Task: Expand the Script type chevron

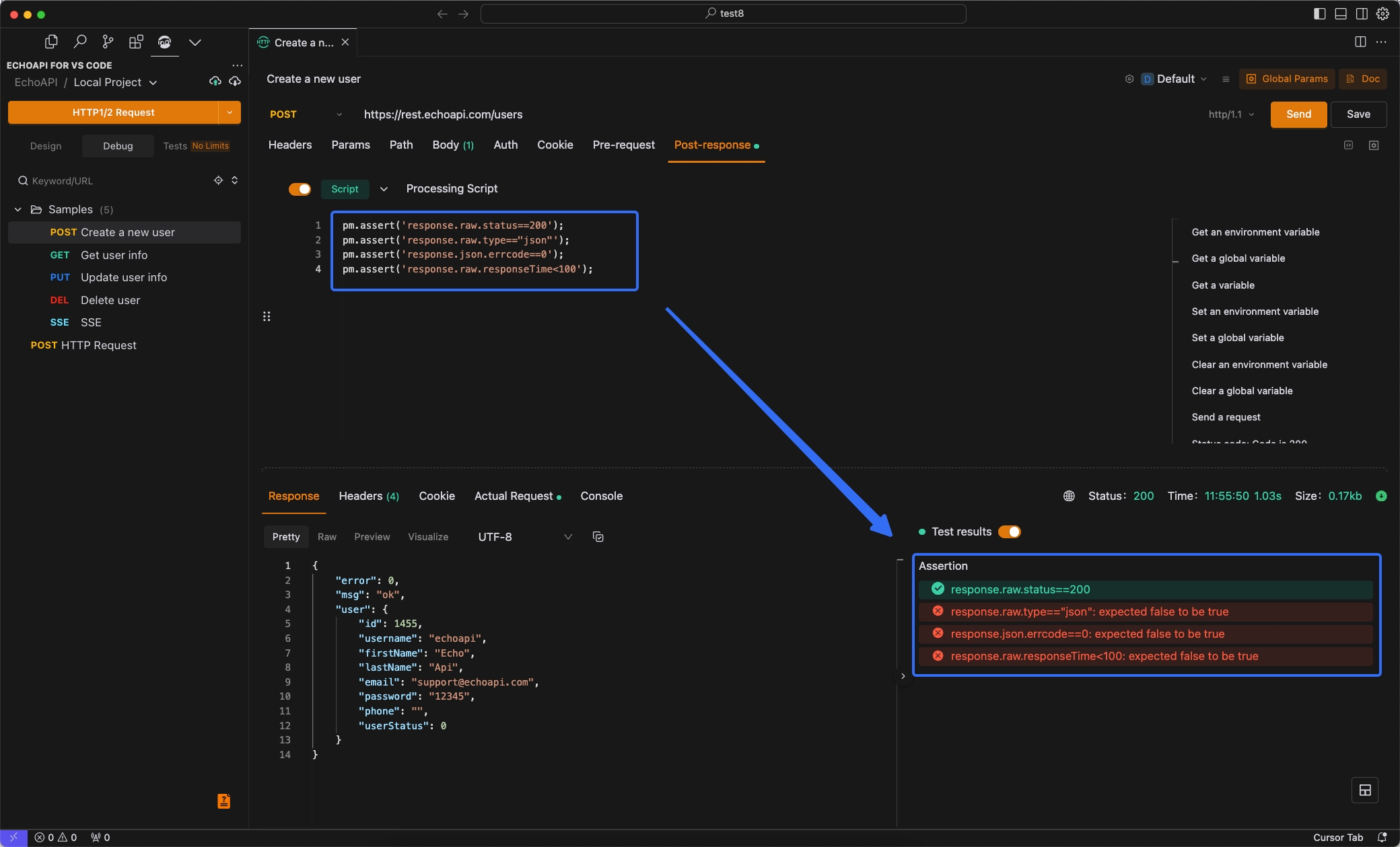Action: [x=384, y=189]
